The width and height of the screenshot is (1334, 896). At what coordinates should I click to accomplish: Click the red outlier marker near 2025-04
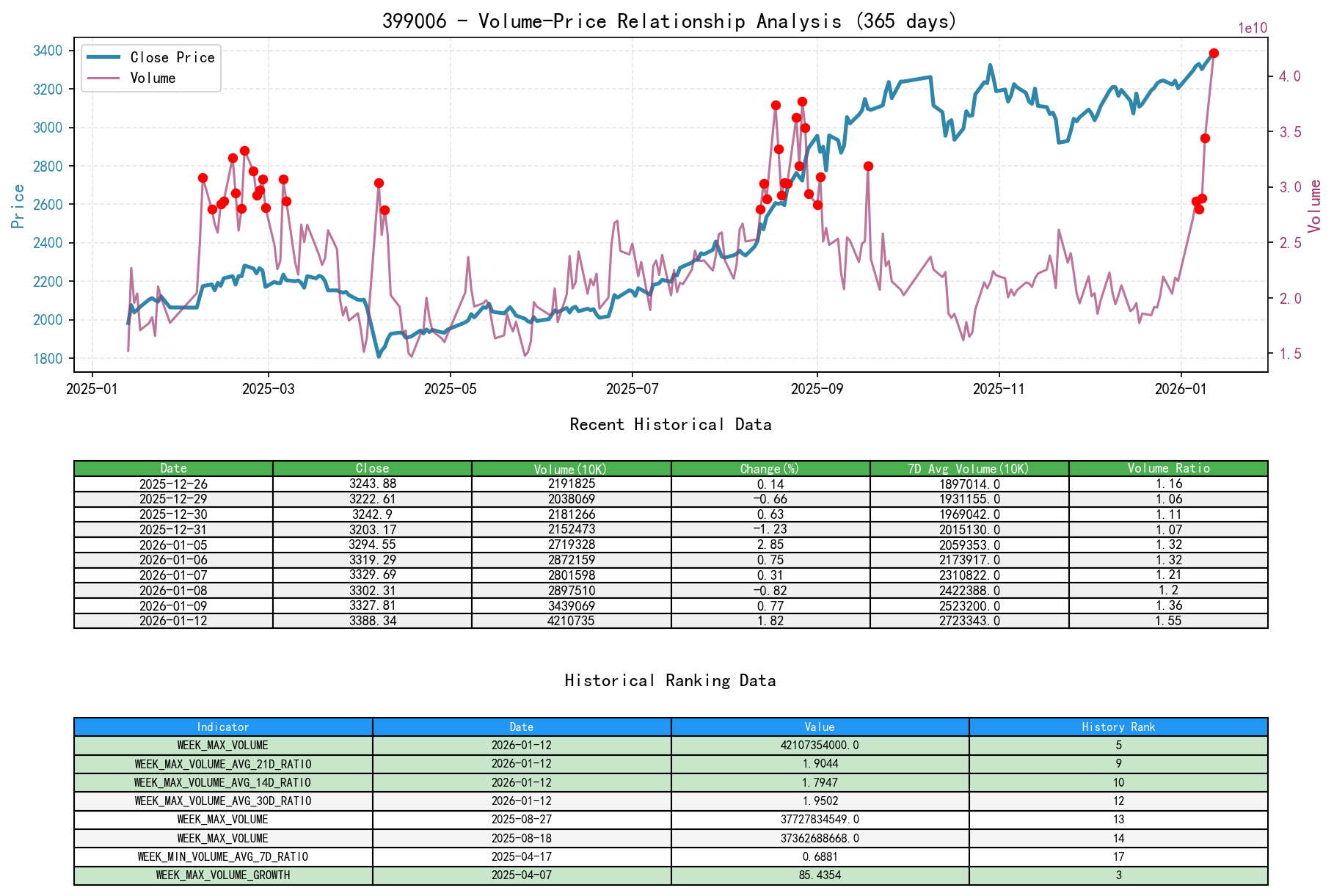click(379, 183)
